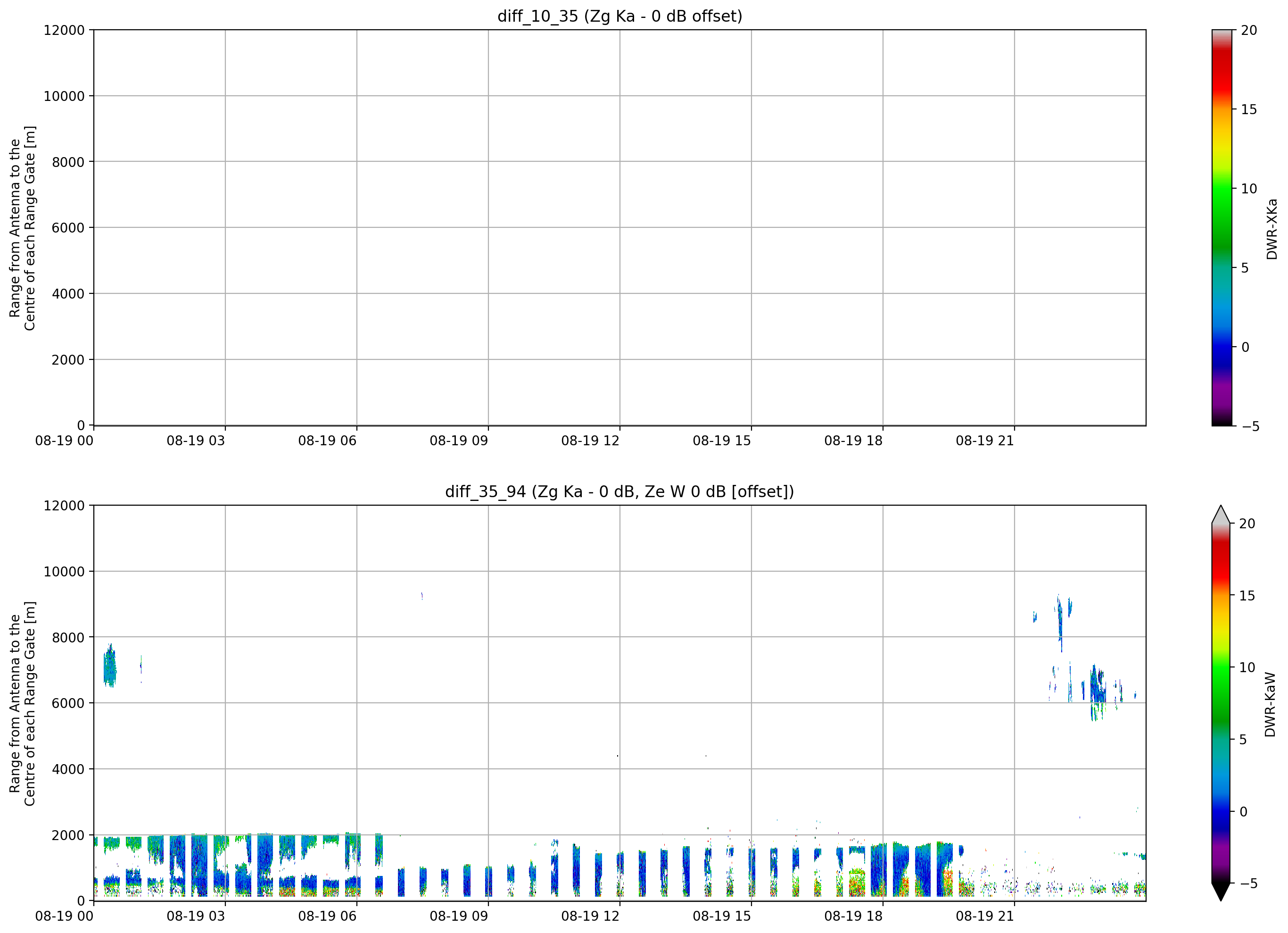Click the 12000 y-tick on diff_35_94 plot
Image resolution: width=1288 pixels, height=933 pixels.
coord(64,506)
